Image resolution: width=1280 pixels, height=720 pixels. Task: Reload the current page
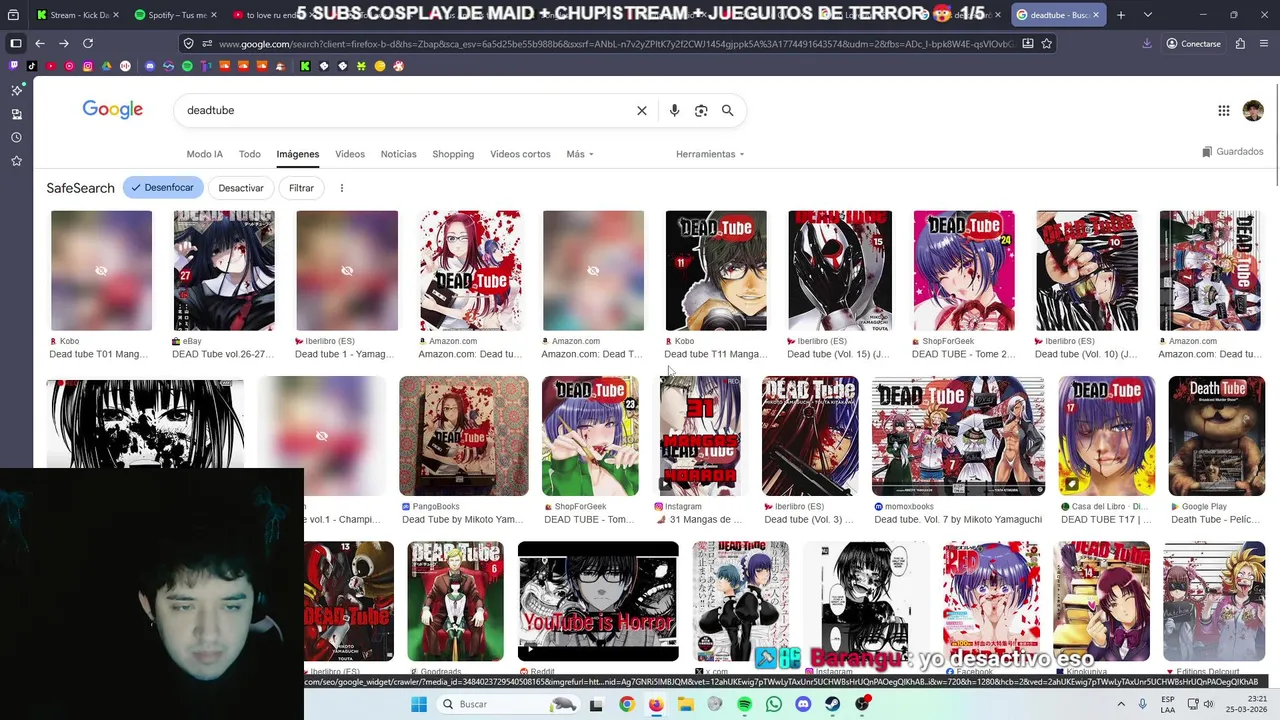[88, 44]
